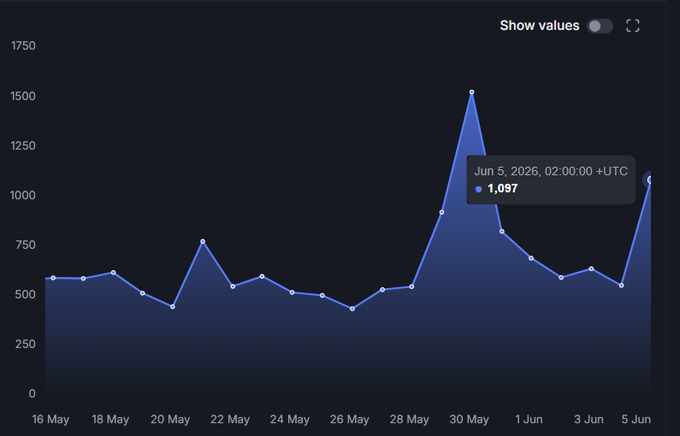Click the 3 Jun x-axis label
The height and width of the screenshot is (436, 680).
point(588,420)
